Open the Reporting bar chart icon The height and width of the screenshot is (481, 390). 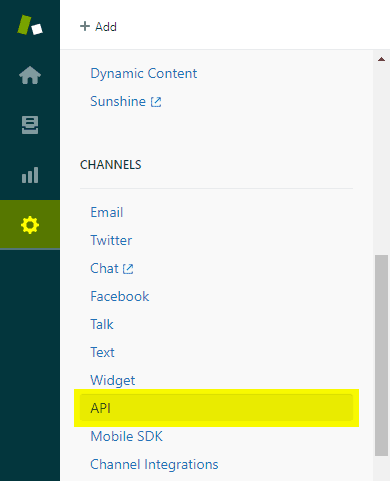pos(30,175)
